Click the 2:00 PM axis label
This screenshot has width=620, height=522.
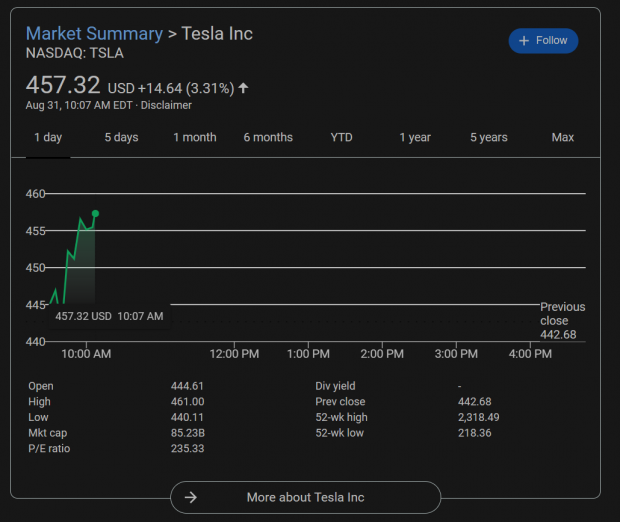coord(382,354)
